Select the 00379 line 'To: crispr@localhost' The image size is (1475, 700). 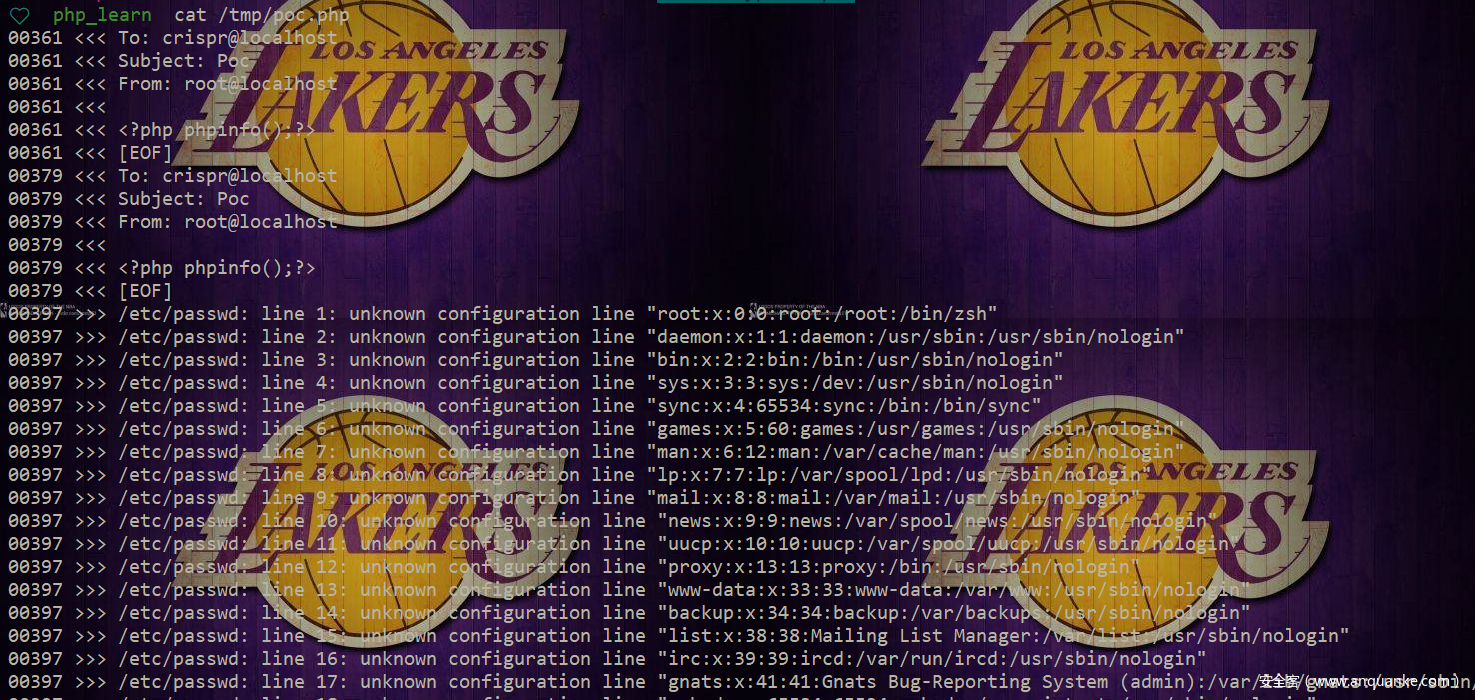coord(228,176)
